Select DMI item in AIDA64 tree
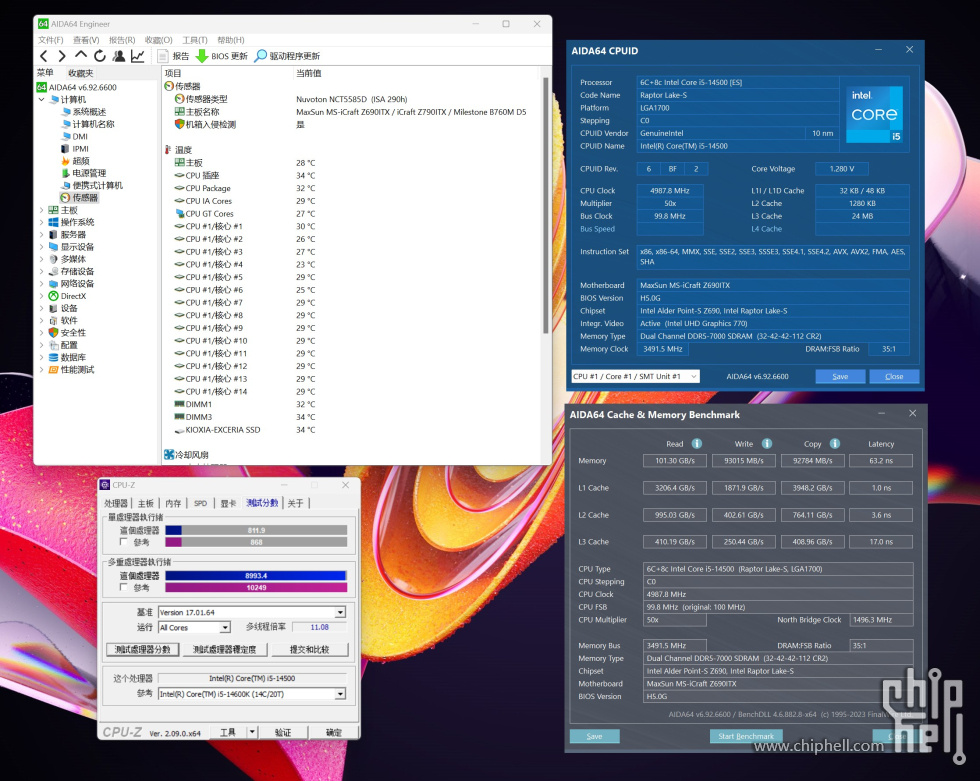Image resolution: width=980 pixels, height=781 pixels. tap(74, 136)
